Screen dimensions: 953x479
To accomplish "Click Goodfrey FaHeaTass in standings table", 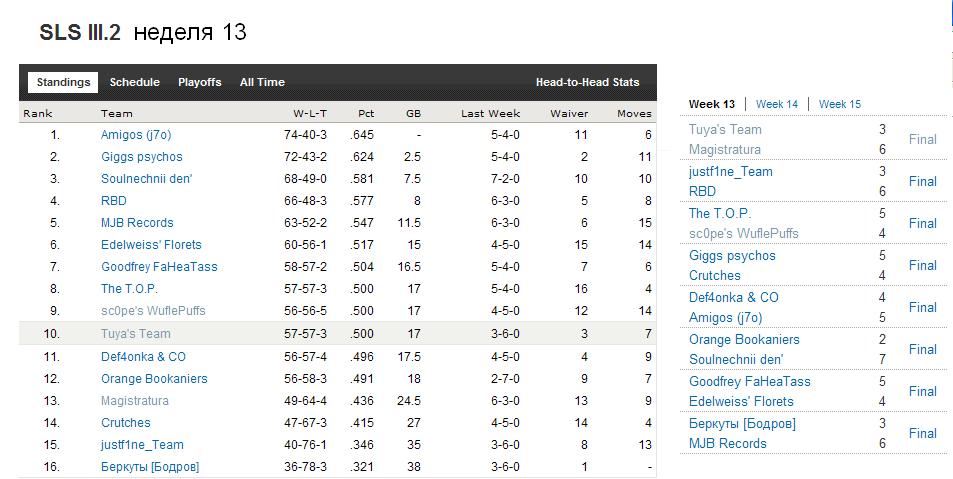I will (159, 266).
